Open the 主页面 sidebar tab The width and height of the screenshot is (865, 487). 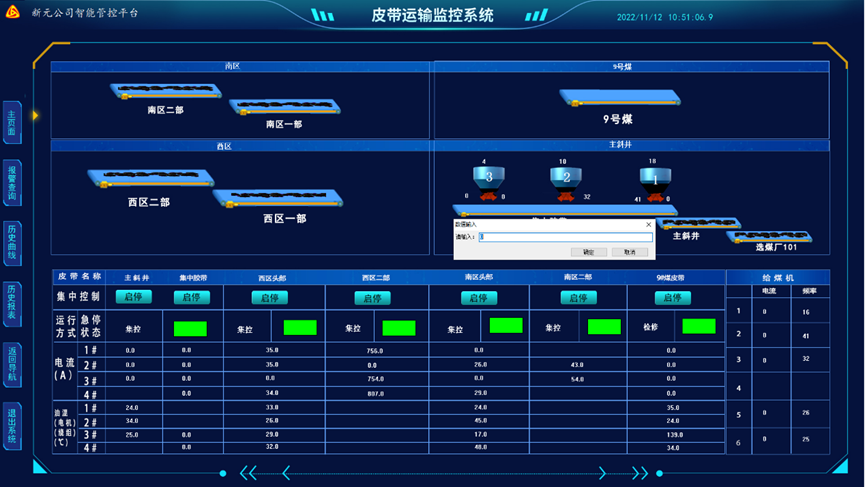click(12, 122)
